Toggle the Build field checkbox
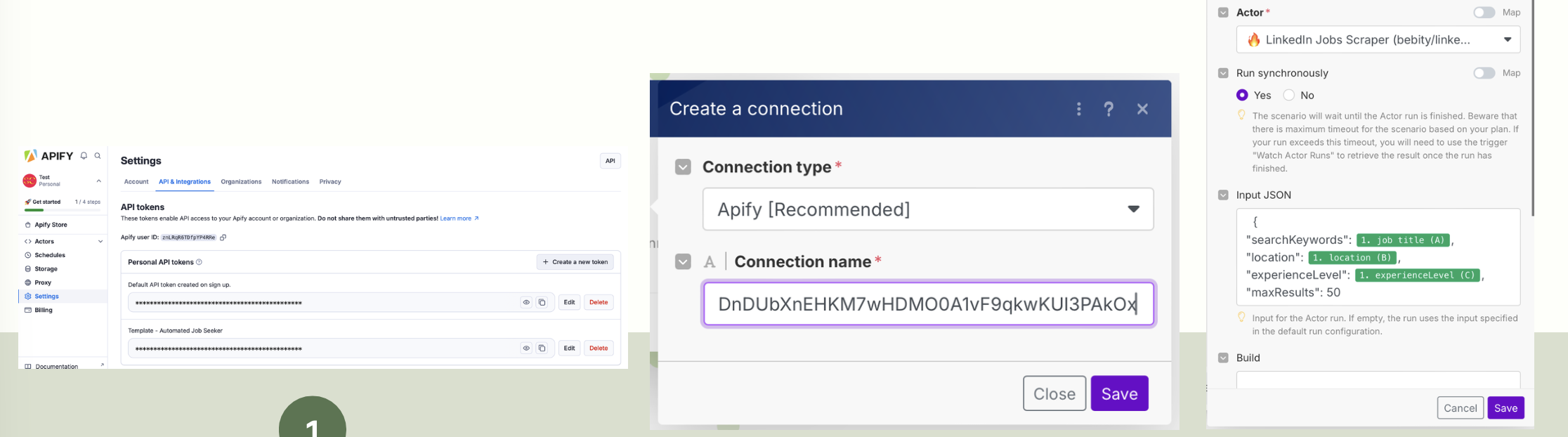This screenshot has width=1568, height=437. pyautogui.click(x=1223, y=358)
